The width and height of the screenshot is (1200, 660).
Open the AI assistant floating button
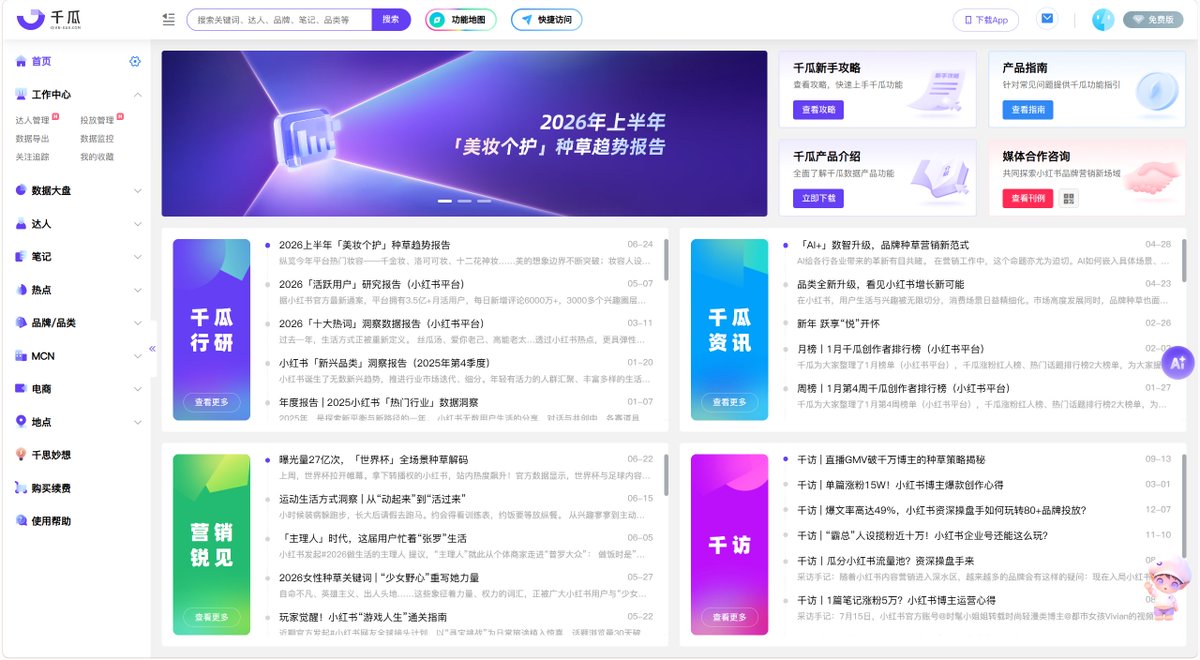[1177, 363]
